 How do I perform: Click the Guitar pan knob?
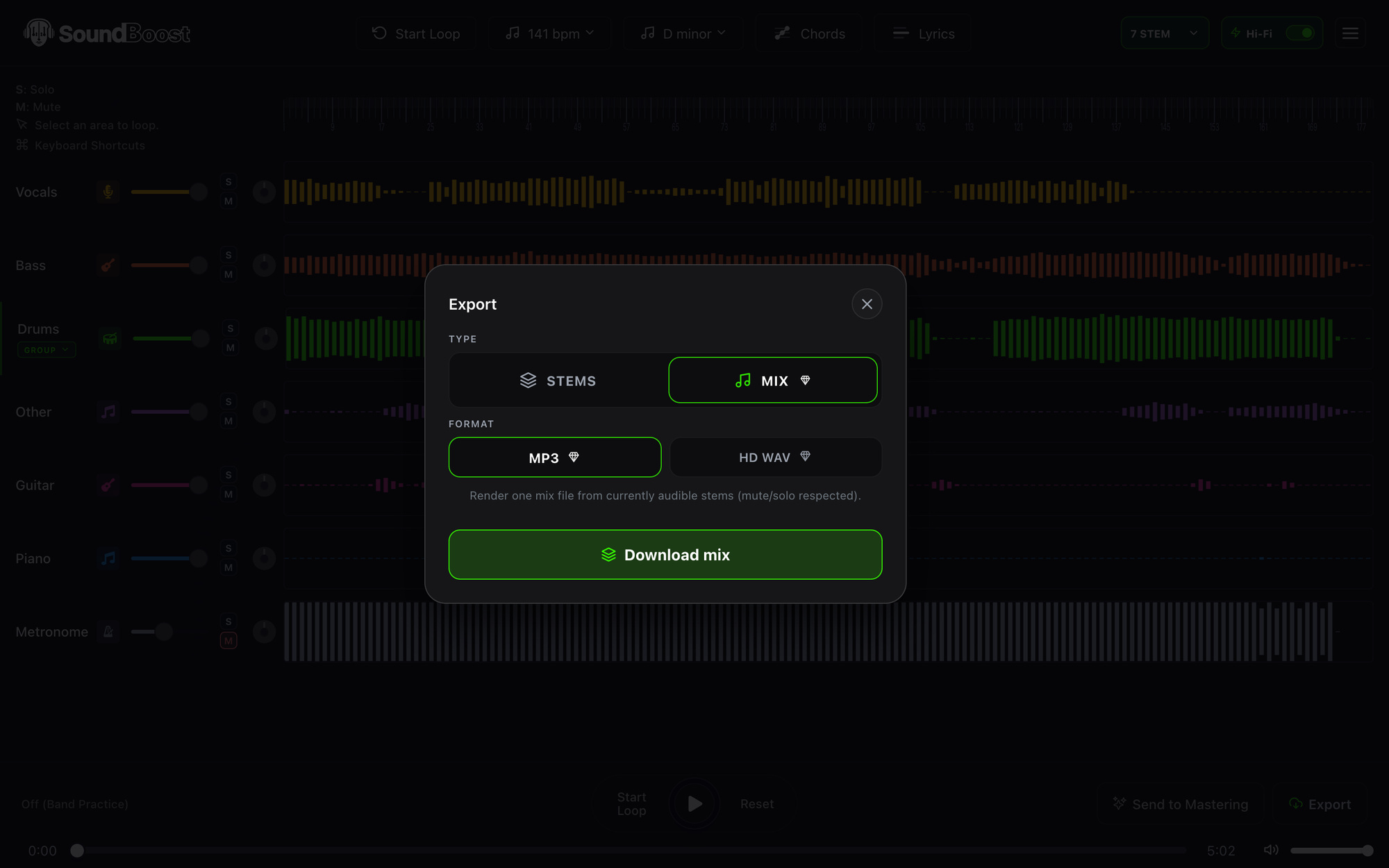pos(264,485)
